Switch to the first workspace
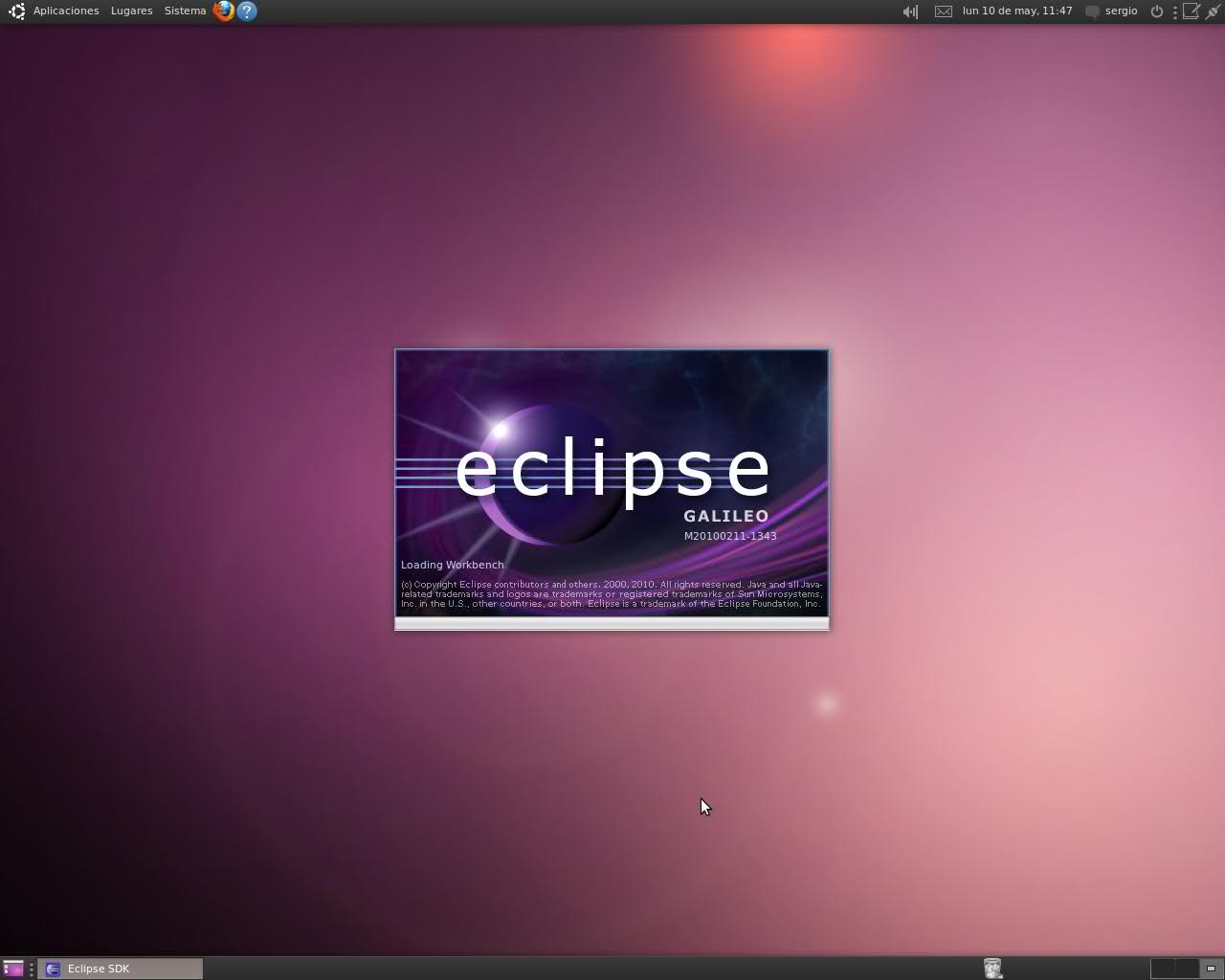 [1162, 969]
